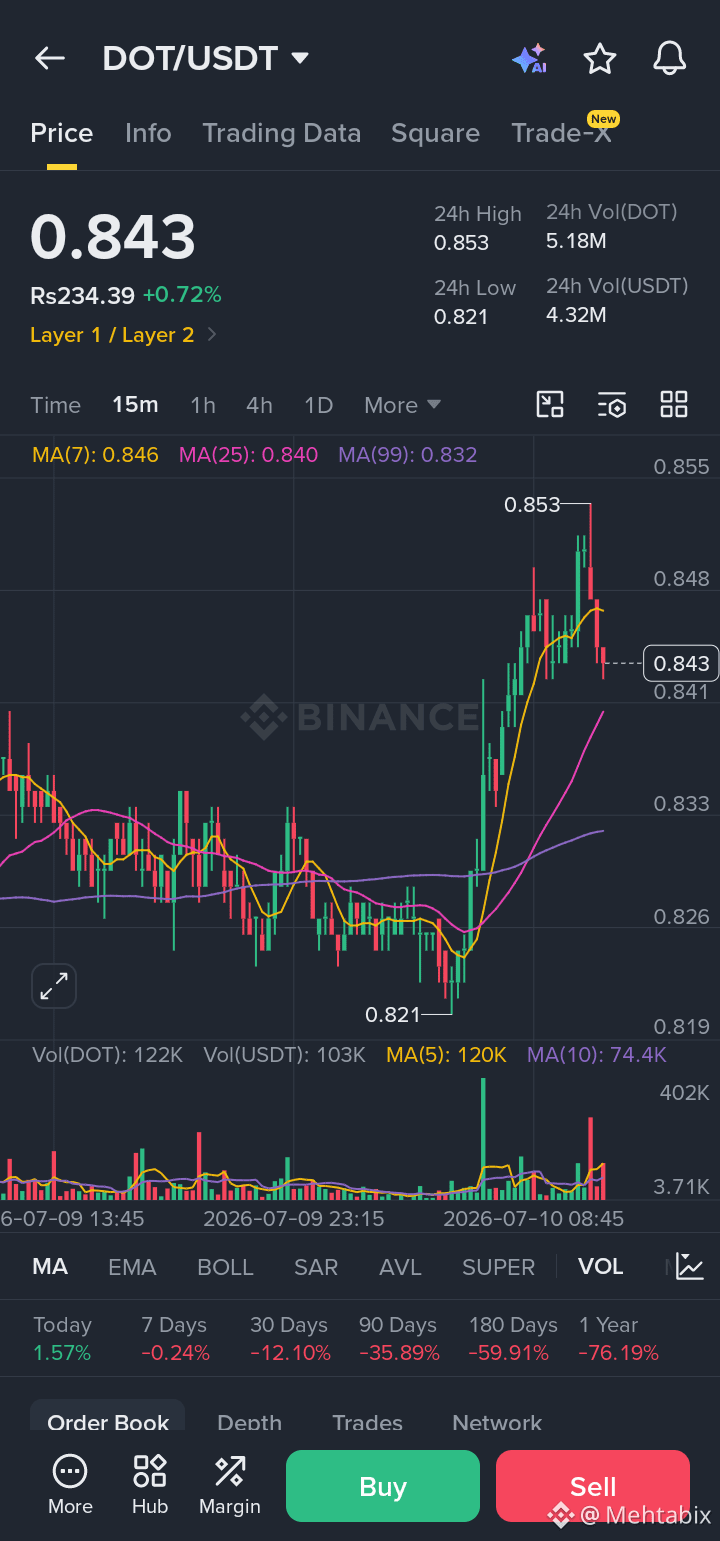
Task: Tap the volume MA(10): 74.4K label
Action: (x=596, y=1055)
